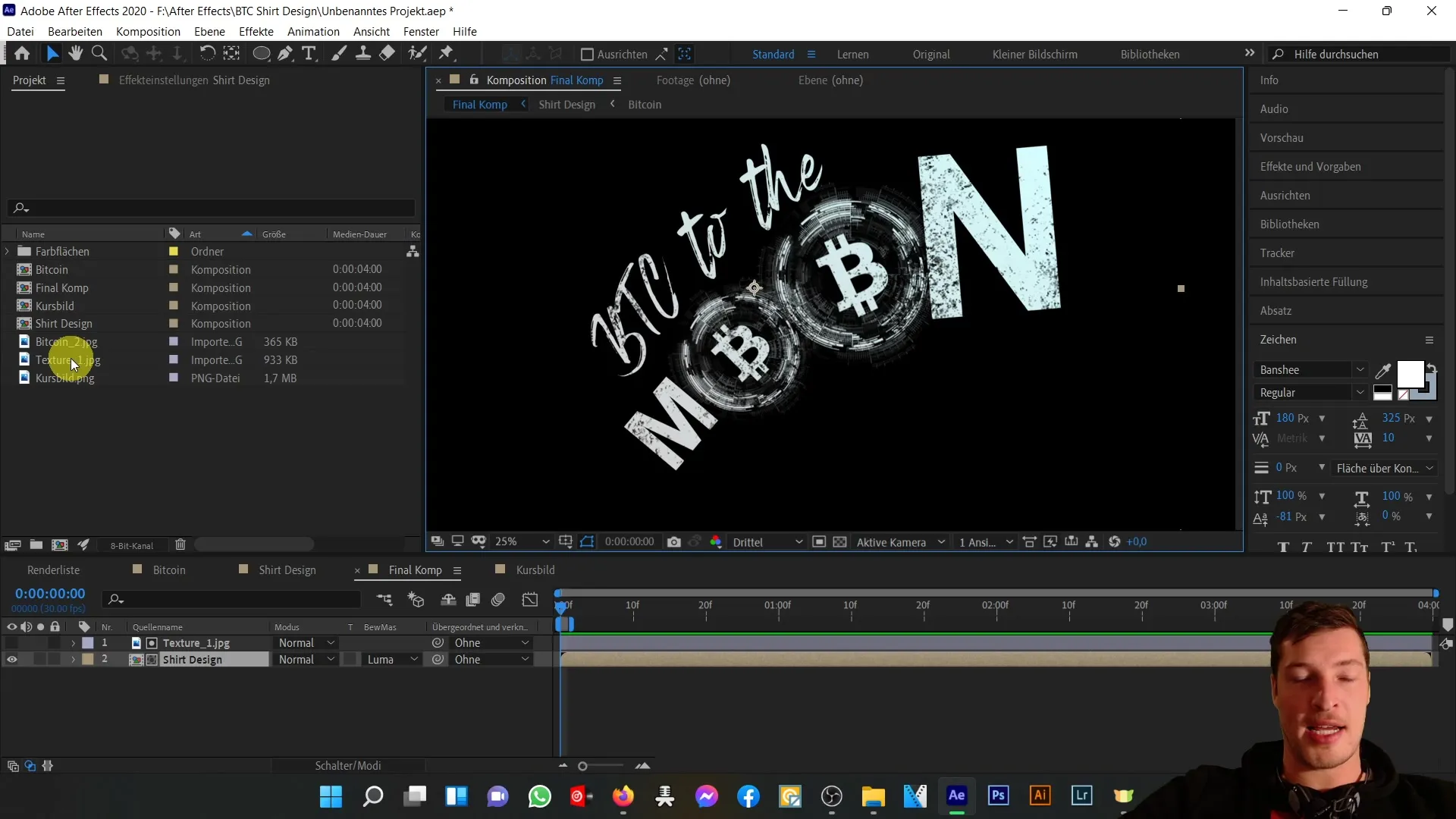Click the eyedropper in Zeichen panel
1456x819 pixels.
coord(1383,371)
